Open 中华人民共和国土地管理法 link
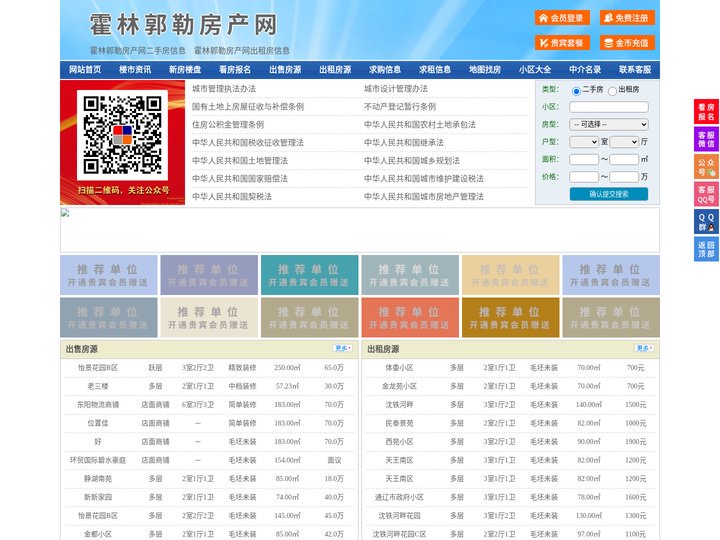Viewport: 720px width, 540px height. point(240,160)
